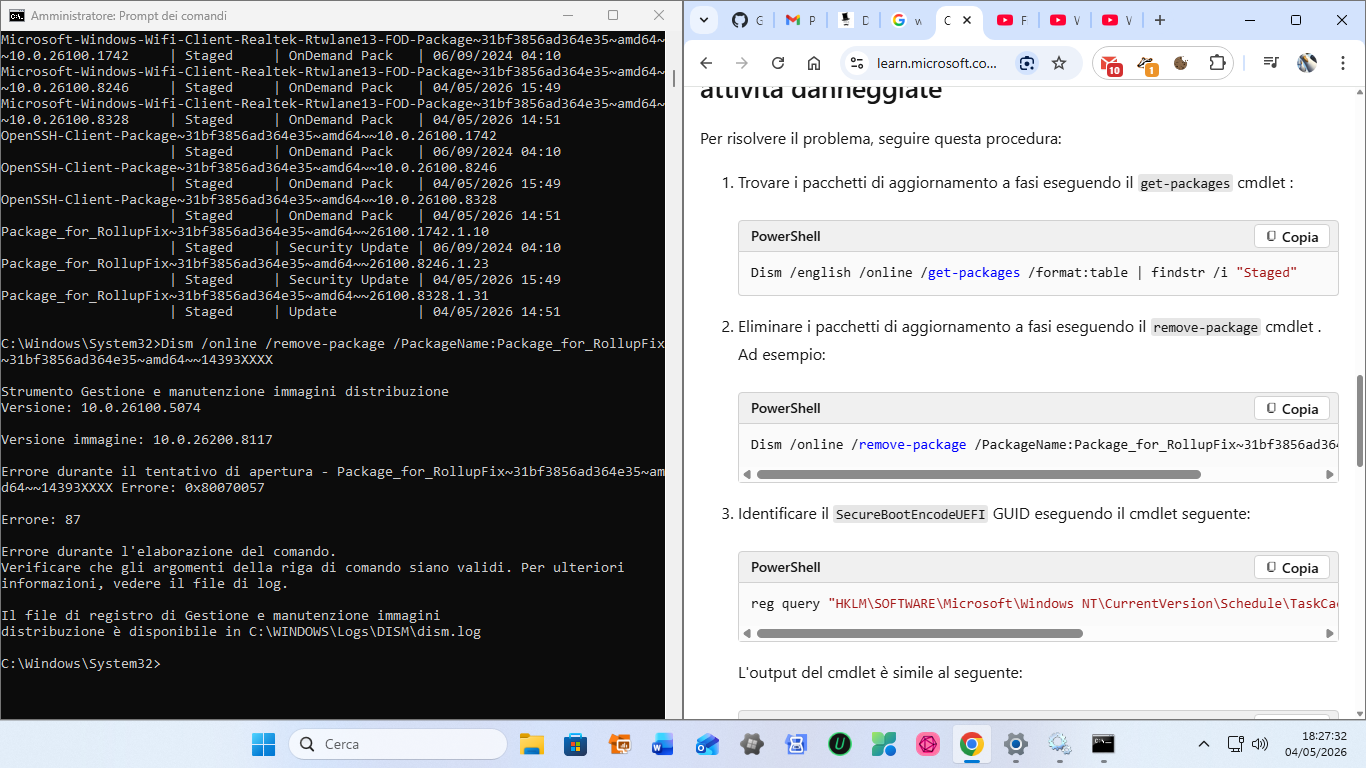This screenshot has width=1366, height=768.
Task: Show hidden system tray icons
Action: (x=1204, y=744)
